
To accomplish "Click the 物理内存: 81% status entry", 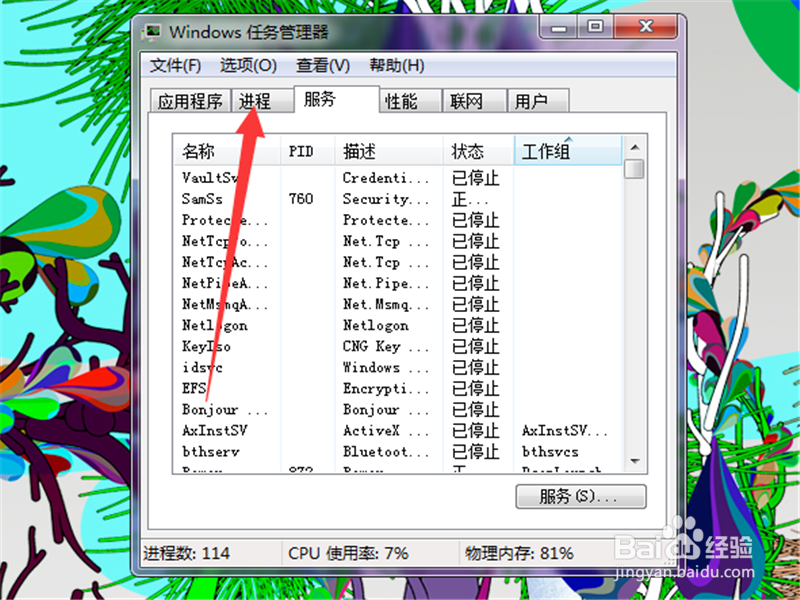I will point(519,553).
